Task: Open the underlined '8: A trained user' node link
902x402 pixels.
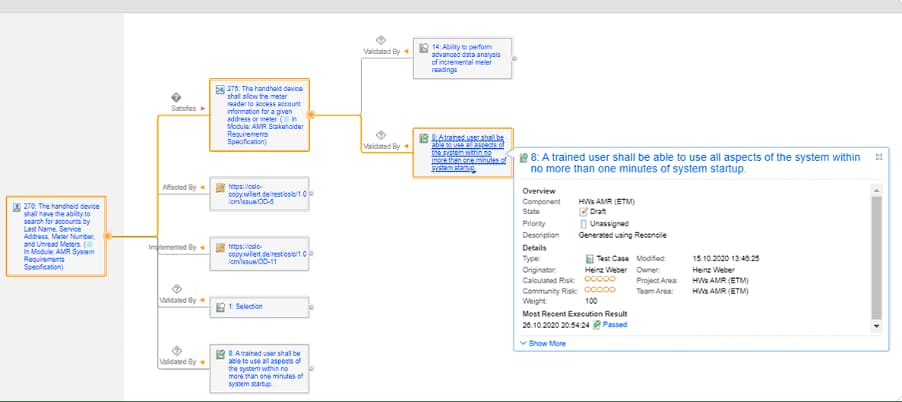Action: 469,153
